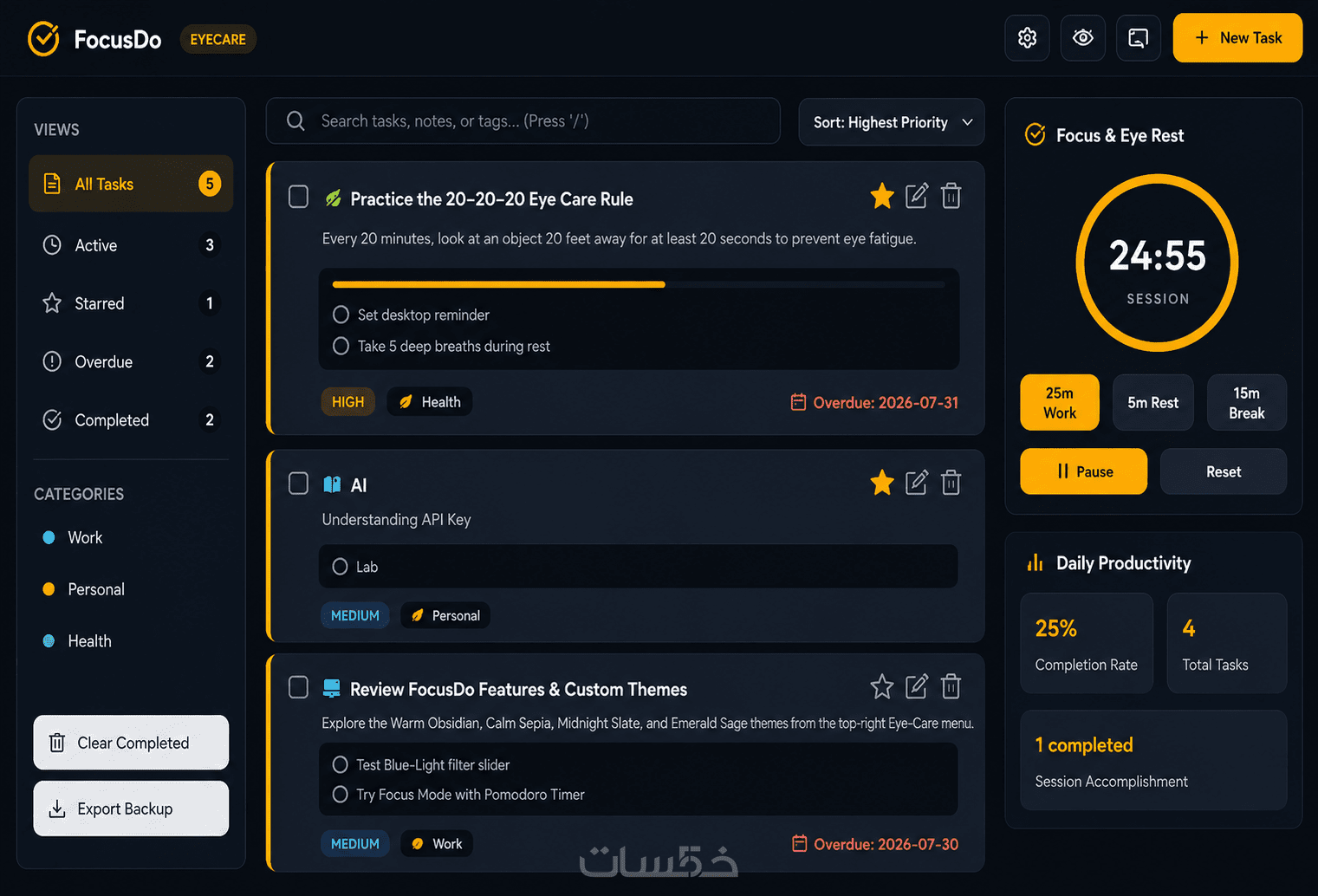Click 'Overdue: 2026-07-31' date text
The height and width of the screenshot is (896, 1318).
(886, 402)
